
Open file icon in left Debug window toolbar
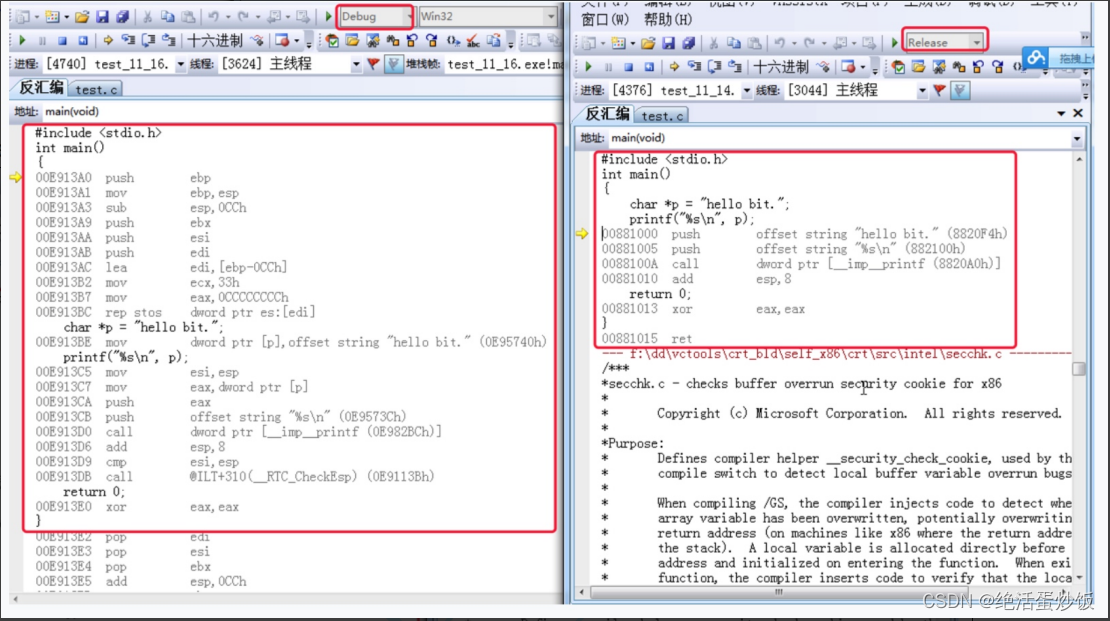(x=82, y=16)
